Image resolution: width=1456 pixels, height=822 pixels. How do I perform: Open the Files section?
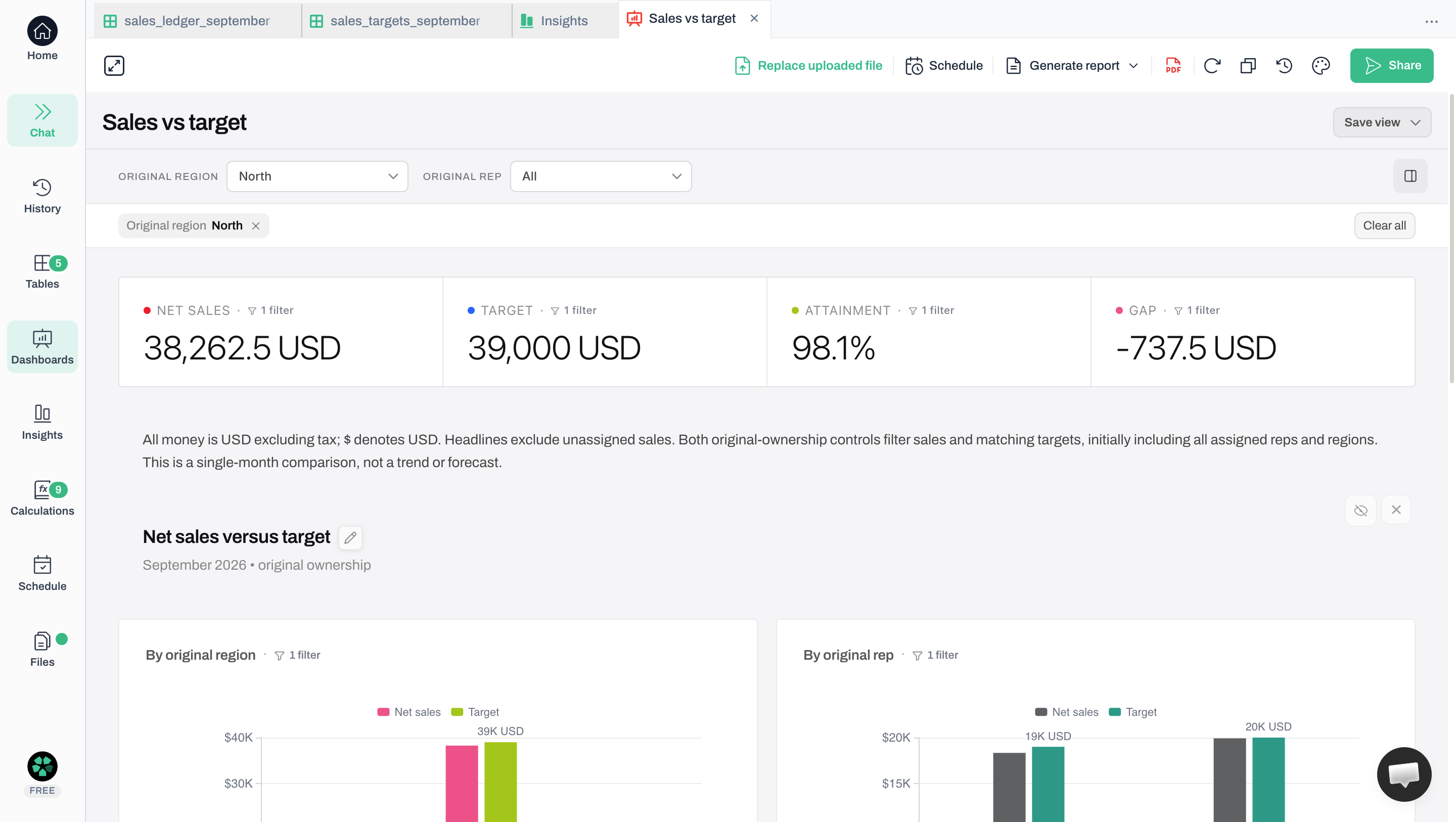(x=42, y=650)
